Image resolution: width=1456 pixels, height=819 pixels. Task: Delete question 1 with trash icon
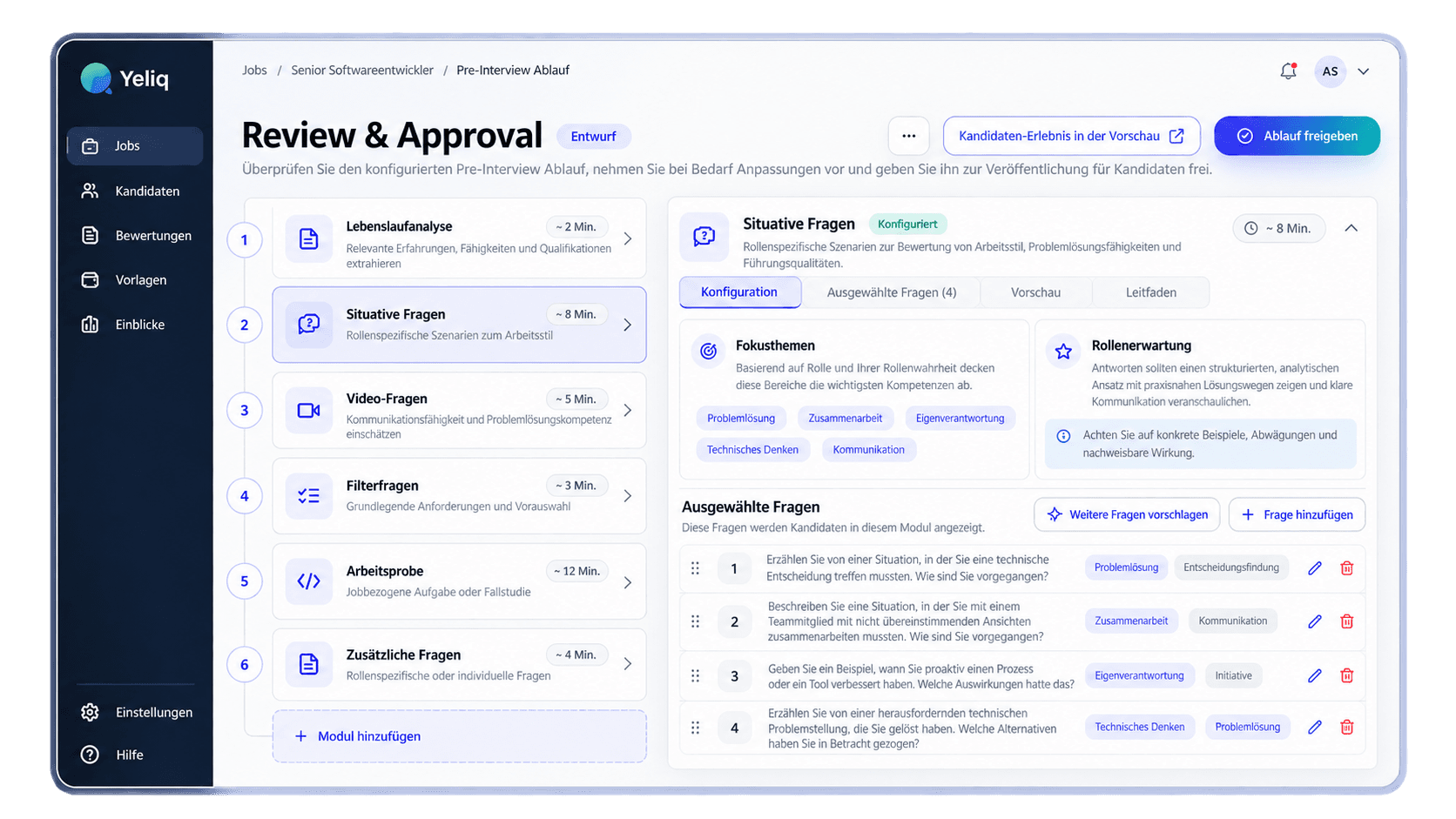(x=1347, y=568)
